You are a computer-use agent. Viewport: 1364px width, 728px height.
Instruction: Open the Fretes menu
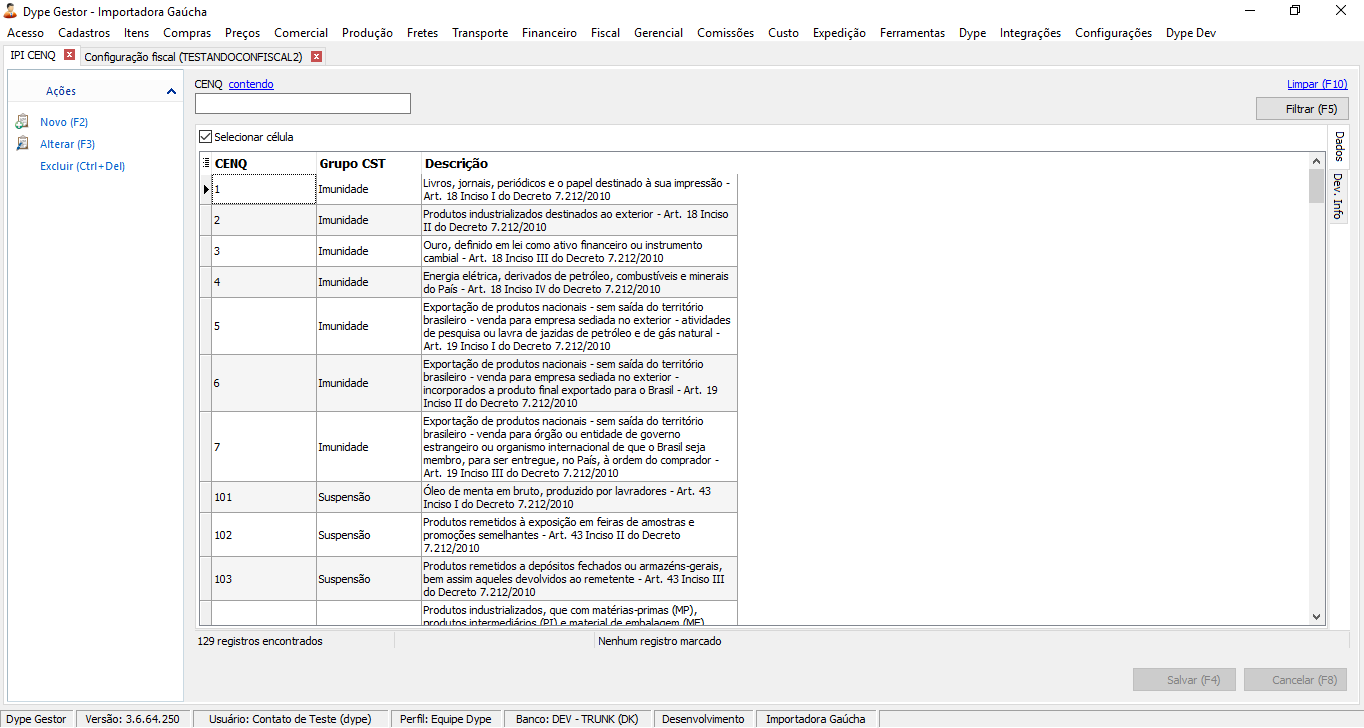(423, 33)
